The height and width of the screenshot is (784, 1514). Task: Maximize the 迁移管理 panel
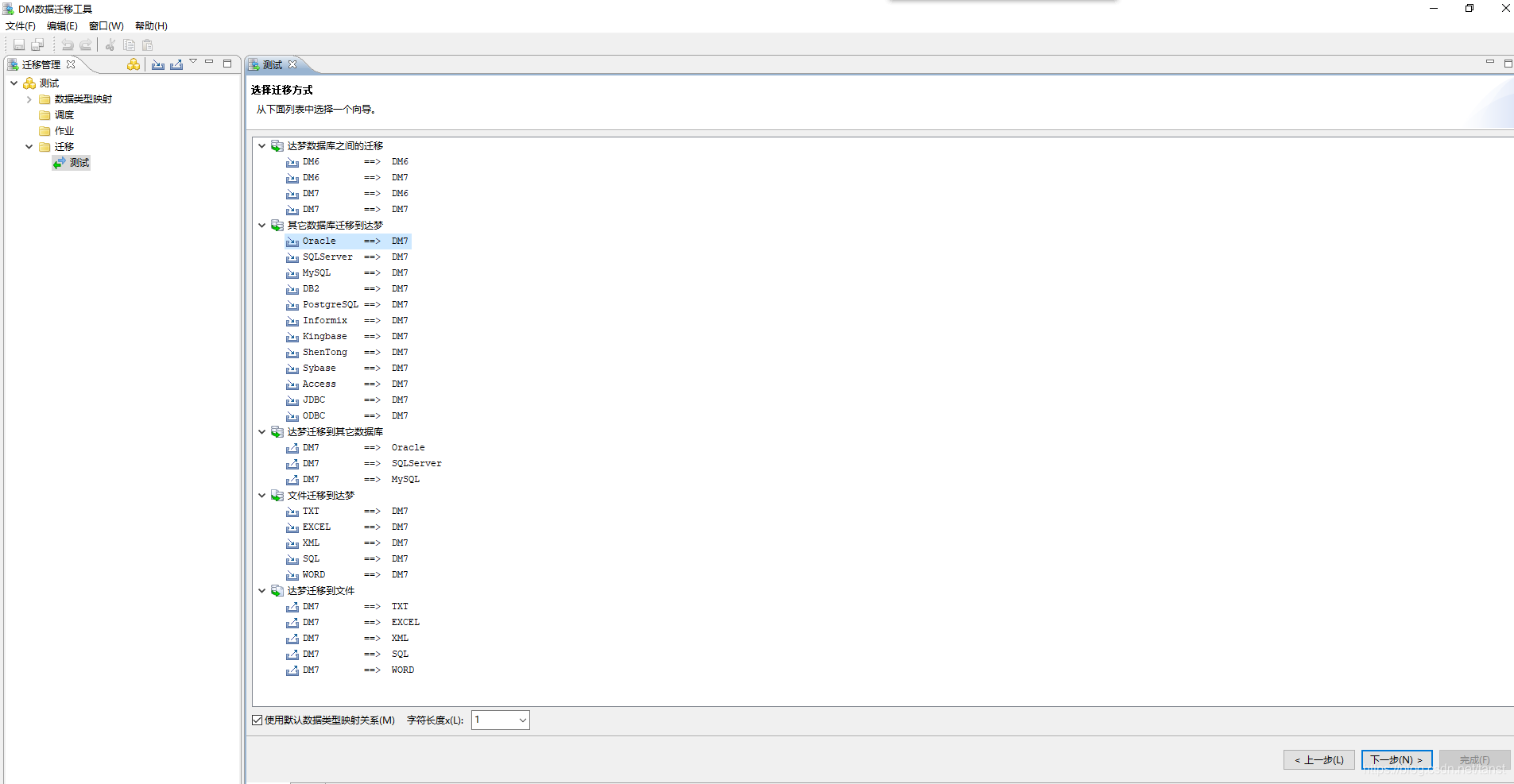tap(227, 64)
